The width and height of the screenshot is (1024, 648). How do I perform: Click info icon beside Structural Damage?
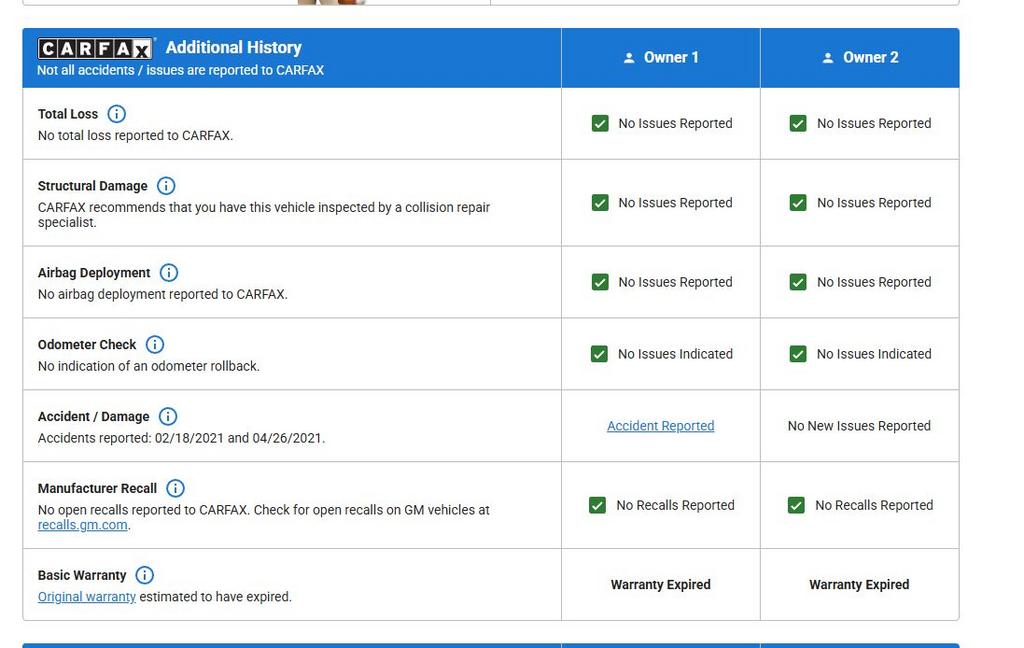coord(166,186)
